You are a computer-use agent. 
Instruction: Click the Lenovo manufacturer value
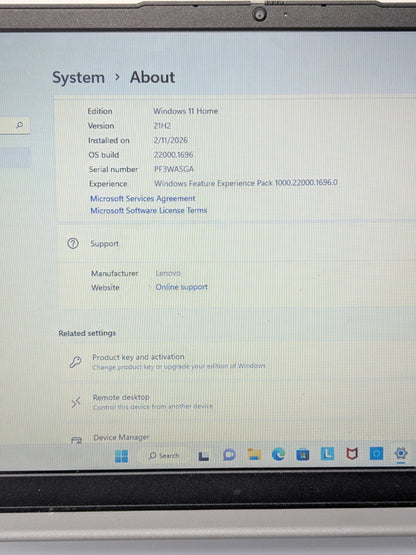168,273
